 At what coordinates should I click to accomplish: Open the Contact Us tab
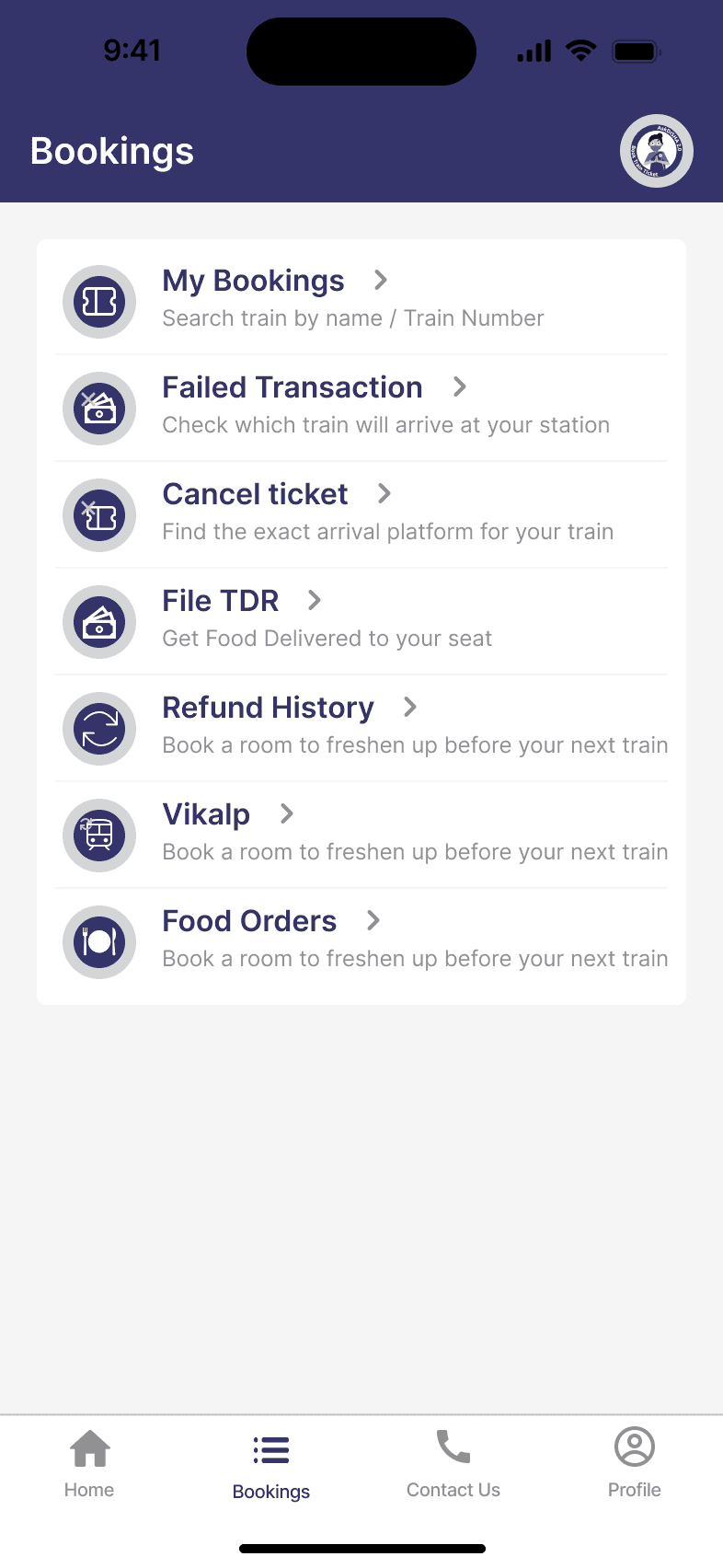(x=453, y=1464)
